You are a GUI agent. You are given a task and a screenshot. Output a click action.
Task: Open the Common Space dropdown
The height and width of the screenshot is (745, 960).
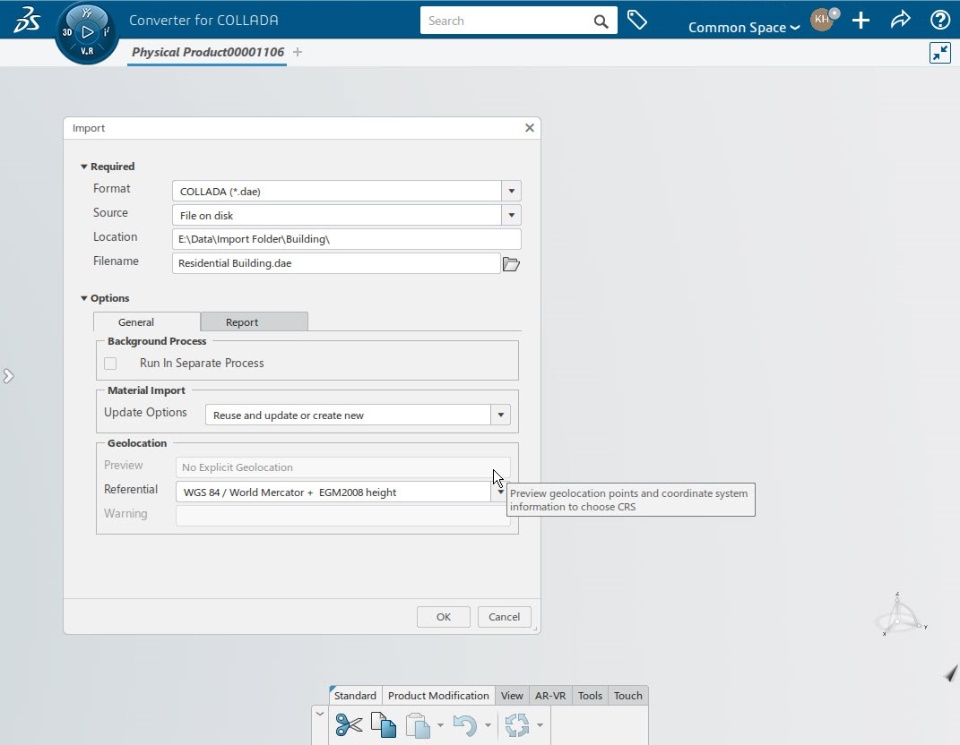point(744,28)
